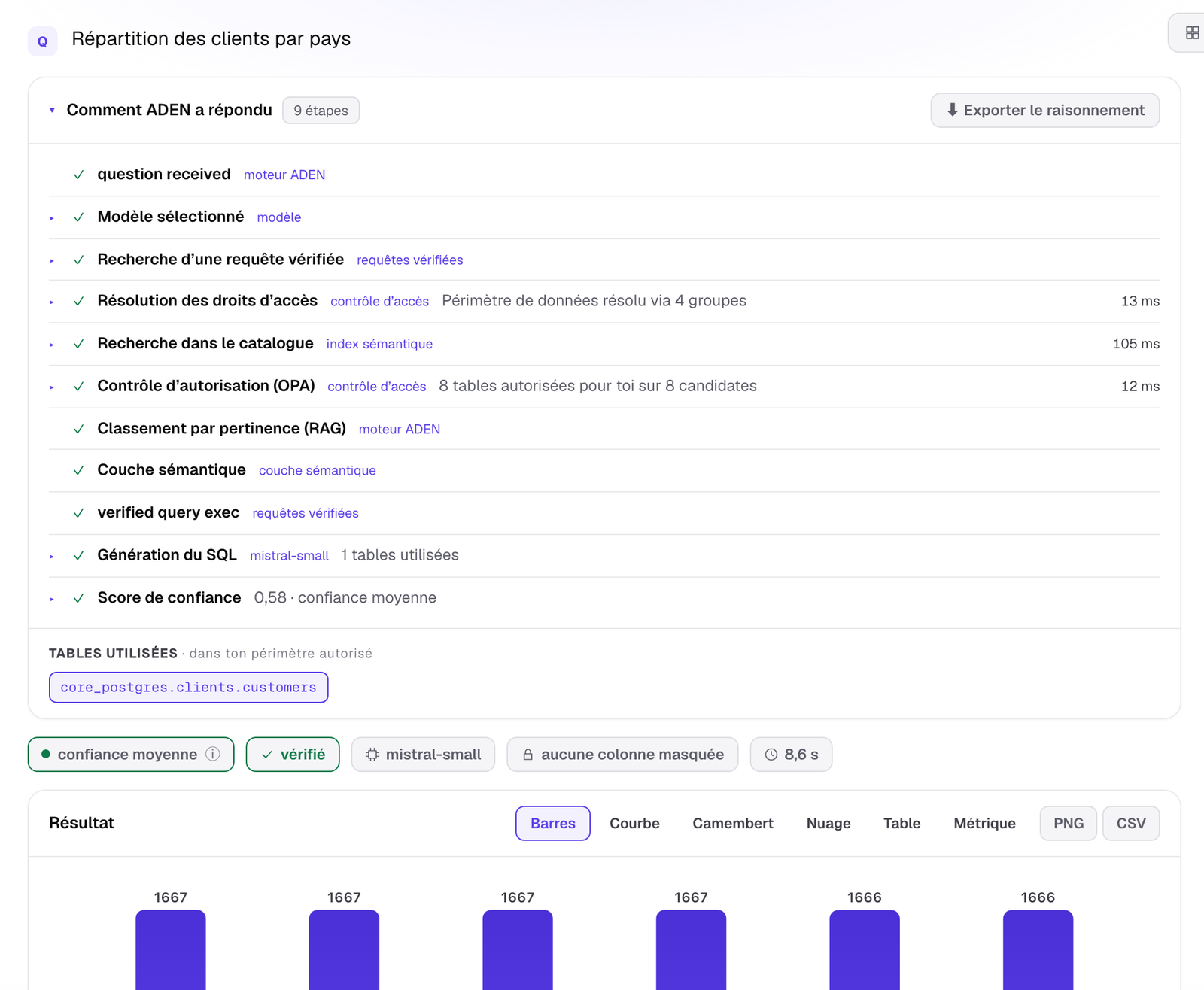Image resolution: width=1204 pixels, height=990 pixels.
Task: Switch to the Nuage chart view
Action: tap(829, 823)
